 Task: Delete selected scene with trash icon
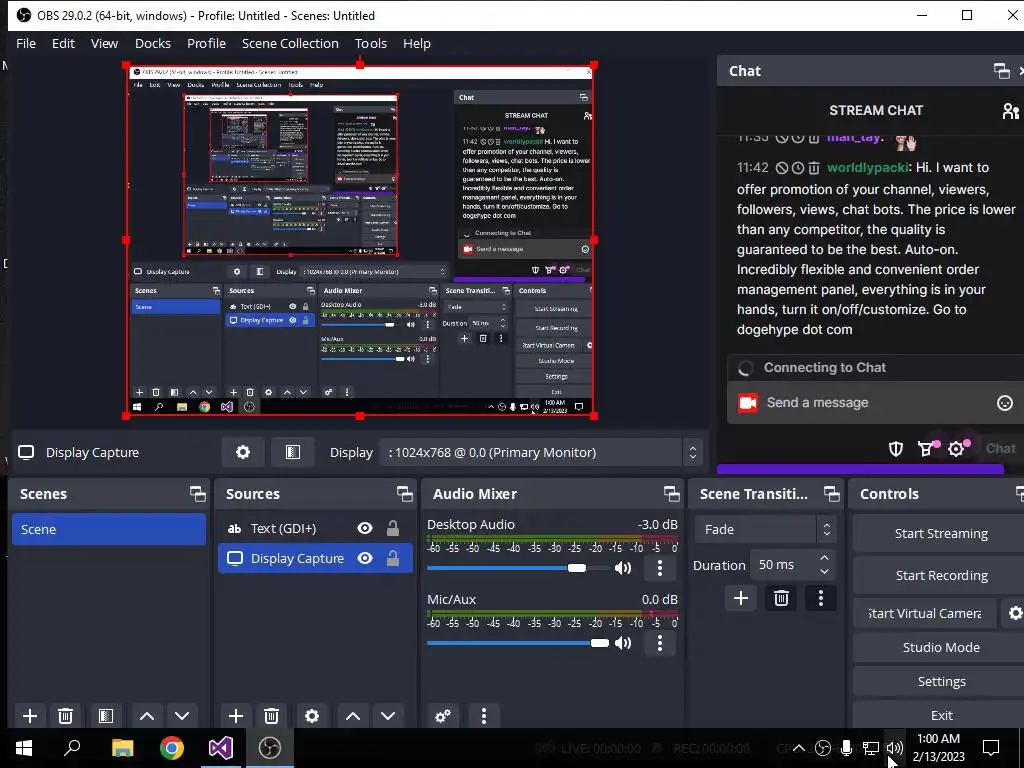pos(65,716)
